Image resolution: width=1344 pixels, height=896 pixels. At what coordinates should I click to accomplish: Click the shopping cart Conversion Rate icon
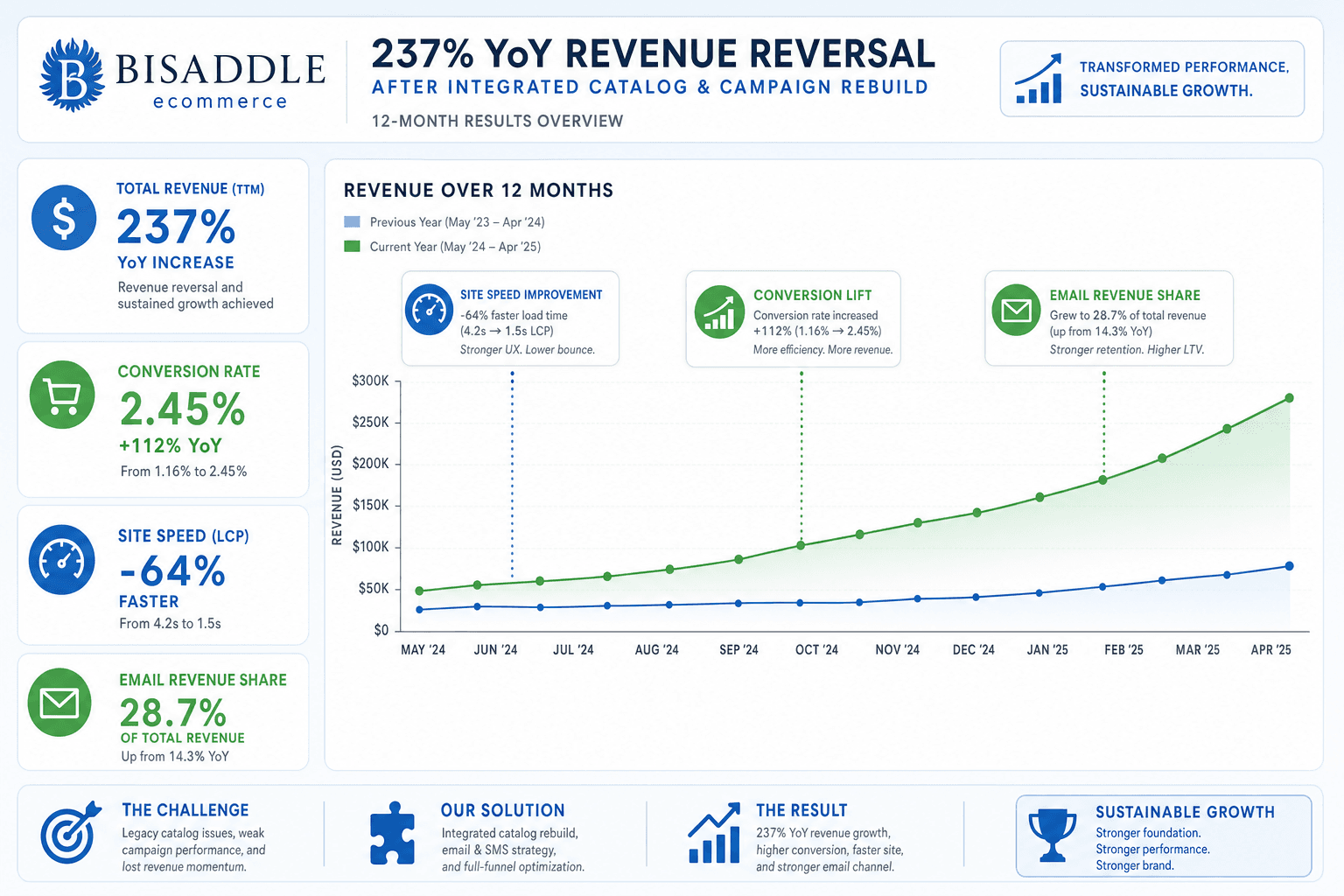coord(62,395)
